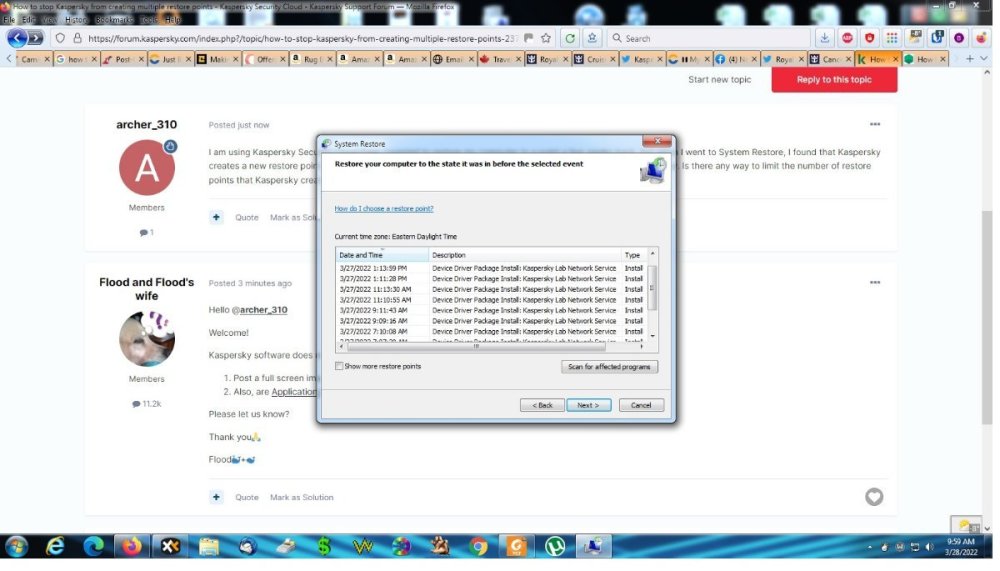Image resolution: width=1000 pixels, height=571 pixels.
Task: Click the padlock site security icon
Action: tap(77, 38)
